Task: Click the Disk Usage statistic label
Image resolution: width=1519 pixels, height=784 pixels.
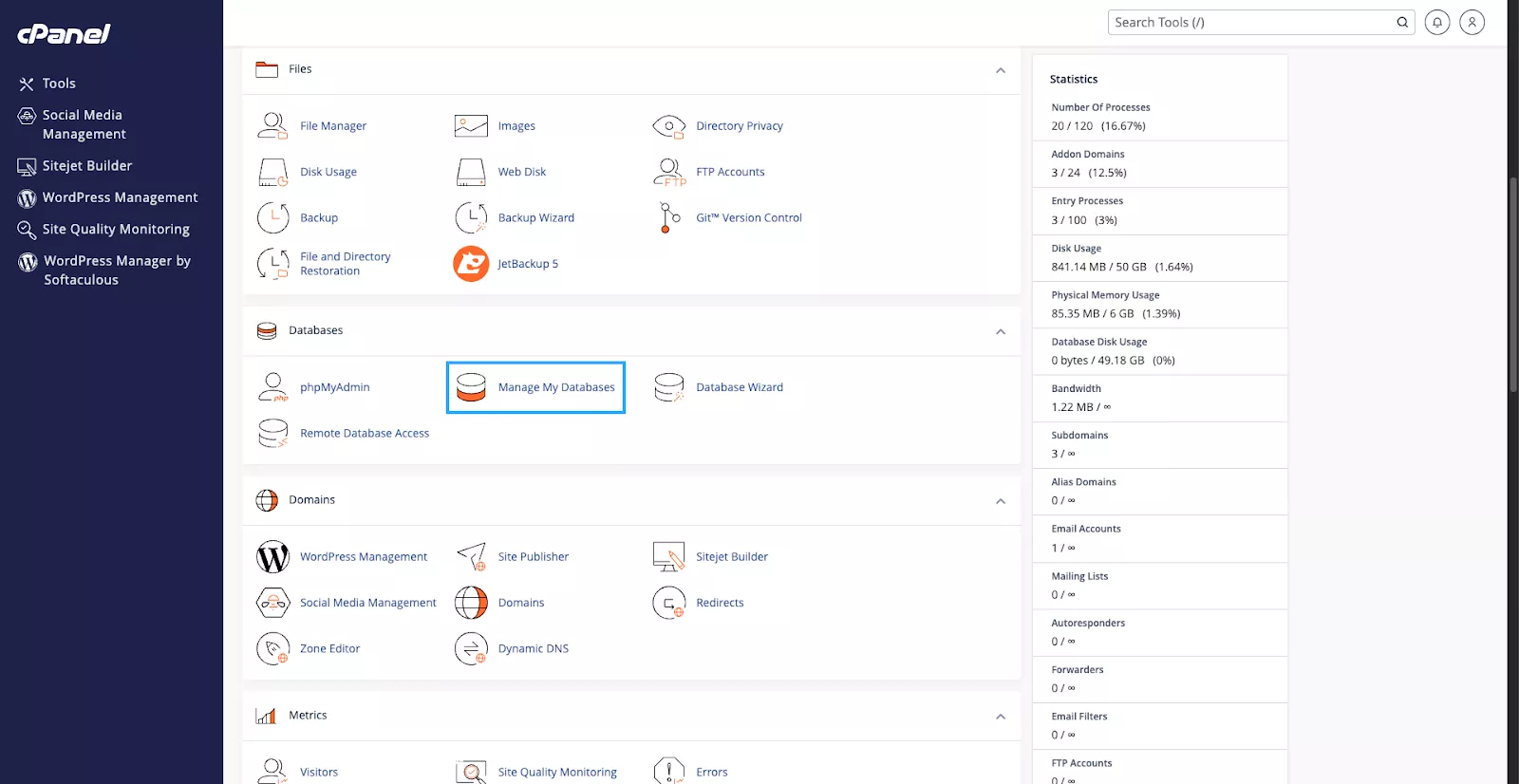Action: click(x=1077, y=248)
